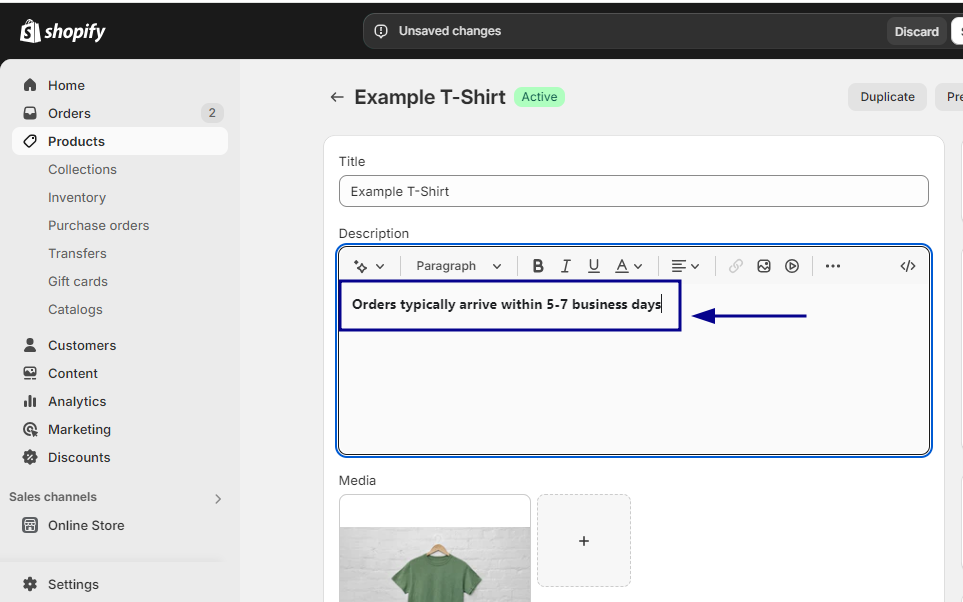Insert an image into the description
This screenshot has width=963, height=602.
coord(764,265)
